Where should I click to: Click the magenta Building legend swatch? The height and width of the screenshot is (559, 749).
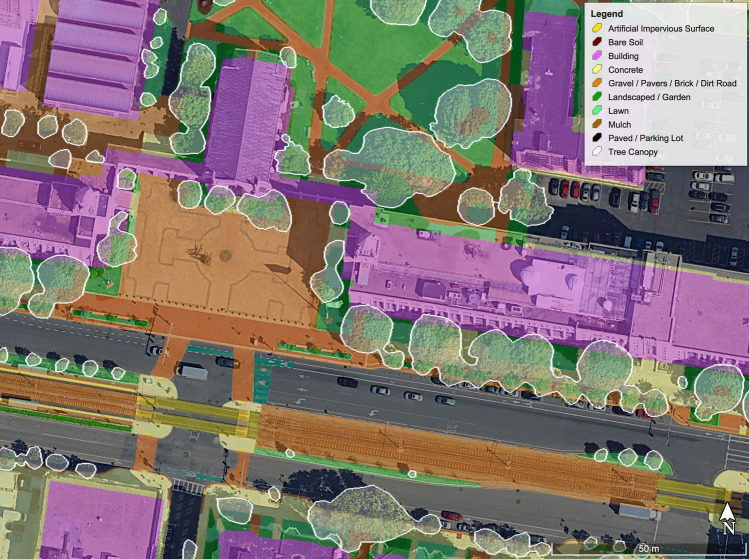coord(597,56)
